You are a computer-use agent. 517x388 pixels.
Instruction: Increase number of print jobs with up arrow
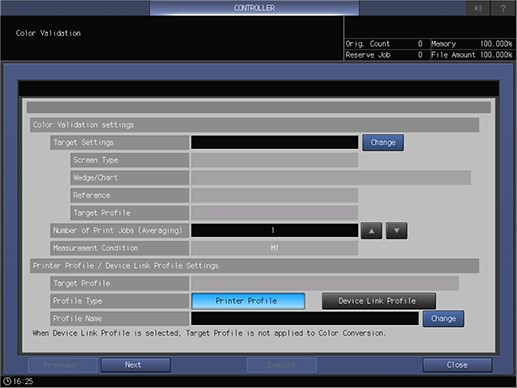[x=371, y=231]
